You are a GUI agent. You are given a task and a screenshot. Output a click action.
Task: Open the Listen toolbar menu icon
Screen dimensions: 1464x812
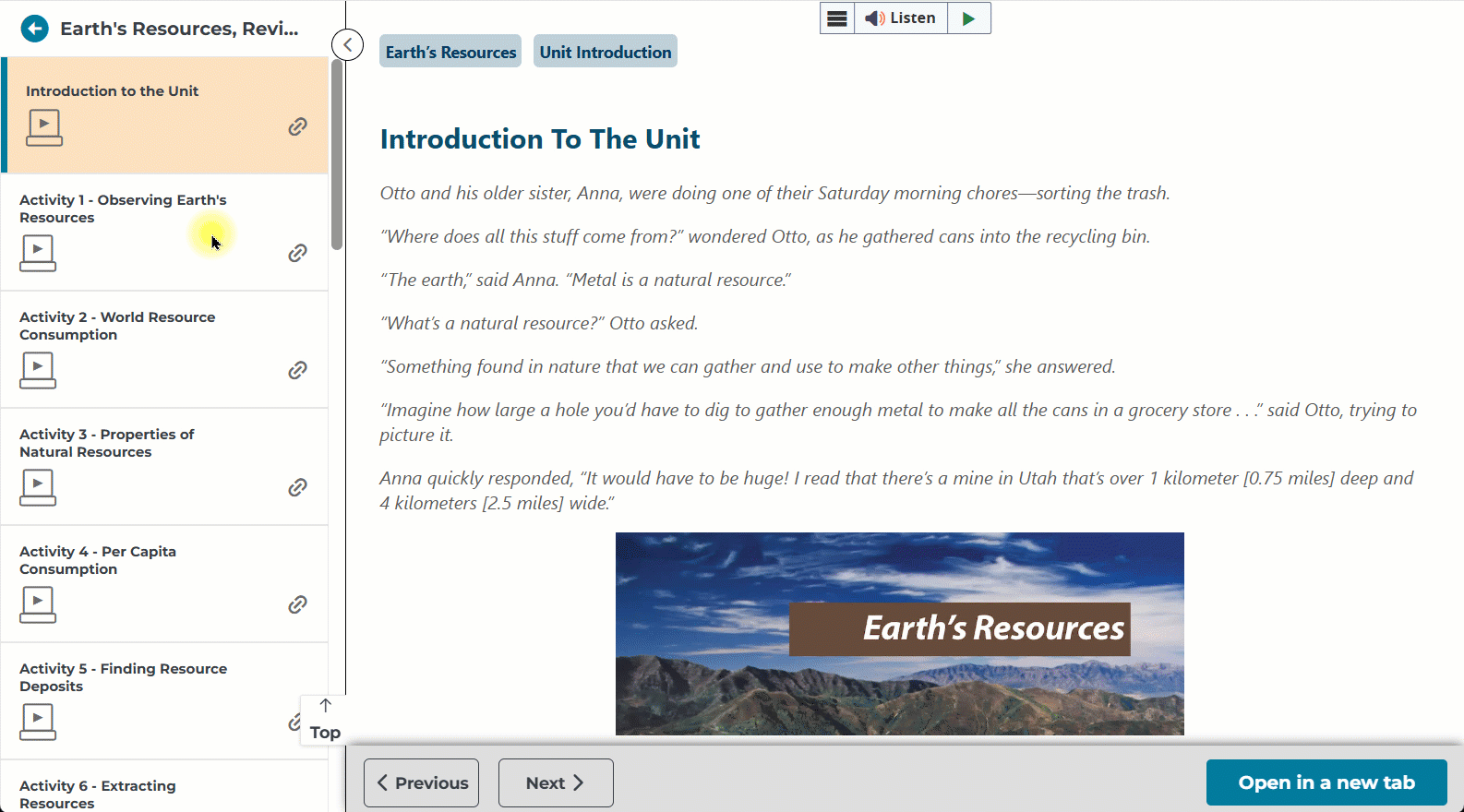pos(837,18)
